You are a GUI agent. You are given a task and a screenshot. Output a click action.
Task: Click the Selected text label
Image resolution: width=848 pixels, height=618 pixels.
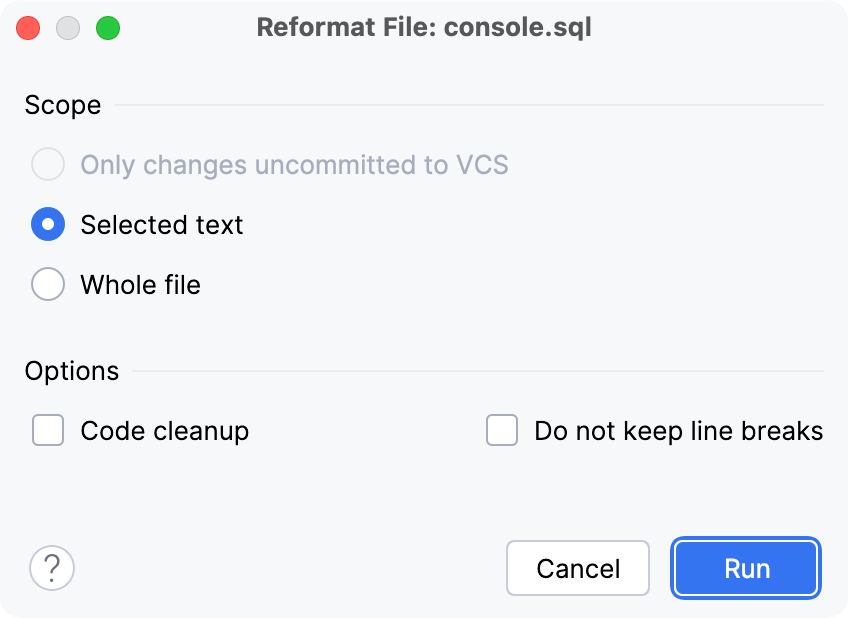point(161,224)
